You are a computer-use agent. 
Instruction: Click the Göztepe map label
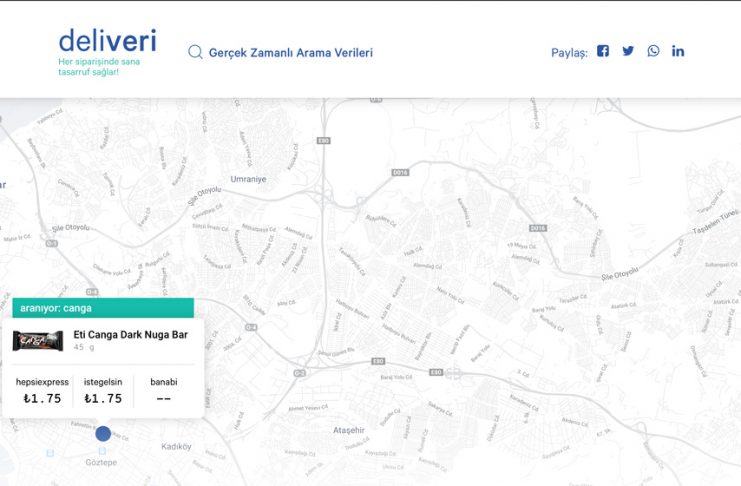tap(101, 462)
